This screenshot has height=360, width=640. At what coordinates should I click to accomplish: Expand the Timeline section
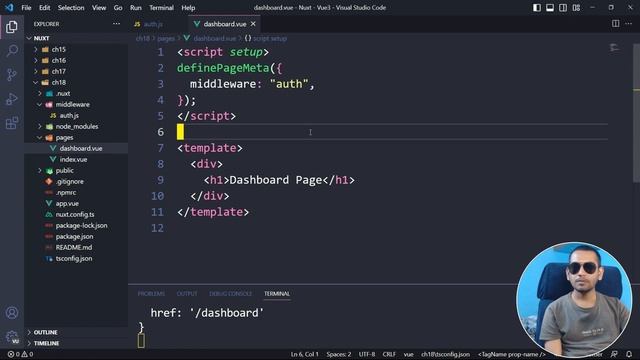76,343
